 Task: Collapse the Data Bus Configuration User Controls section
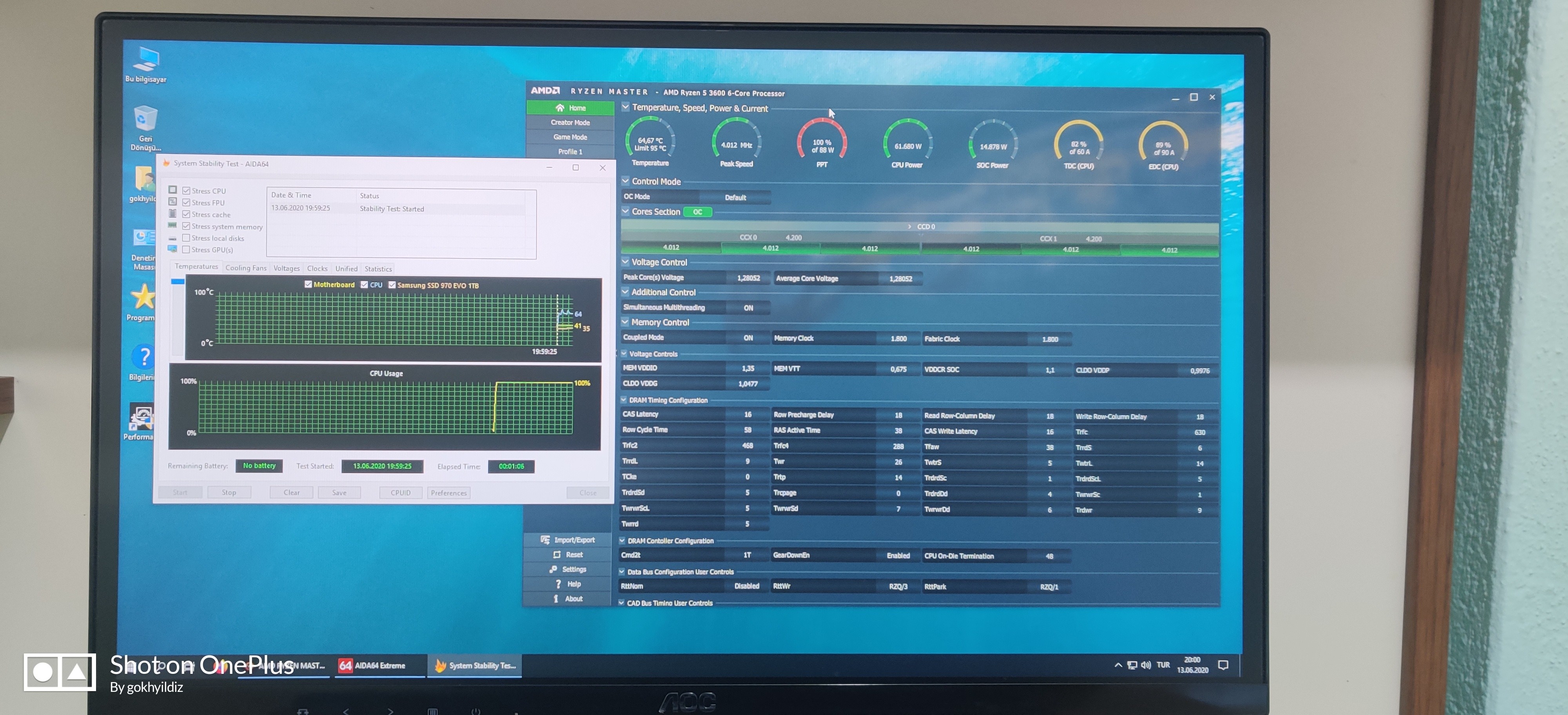(622, 572)
